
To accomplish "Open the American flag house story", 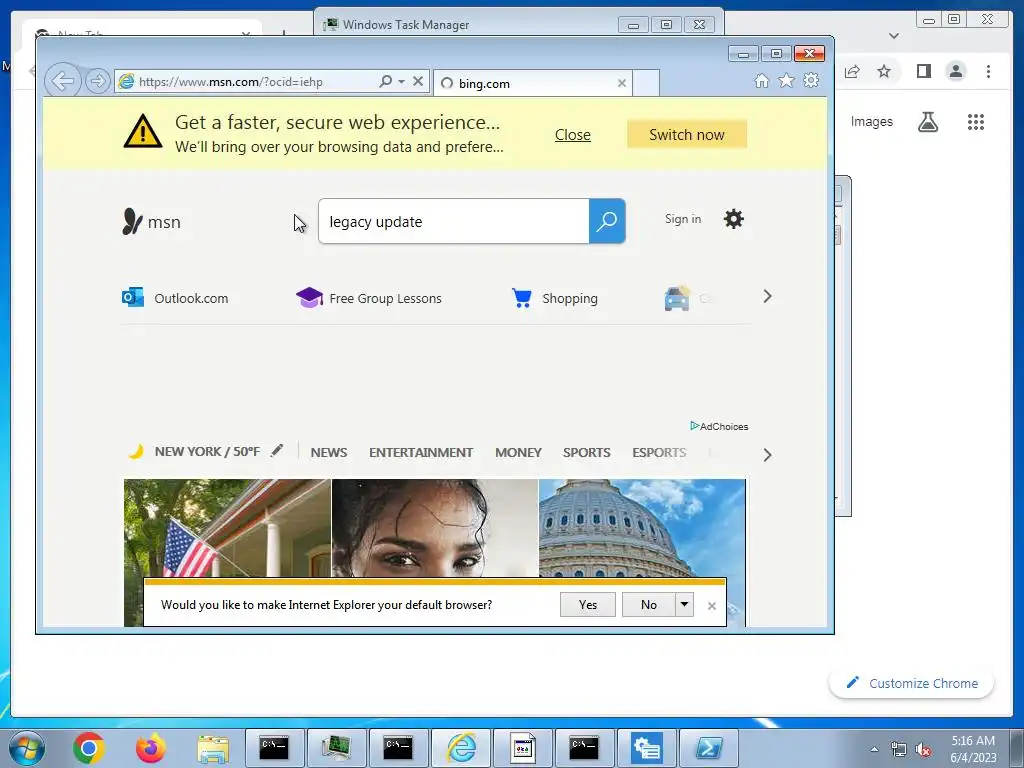I will [x=227, y=528].
